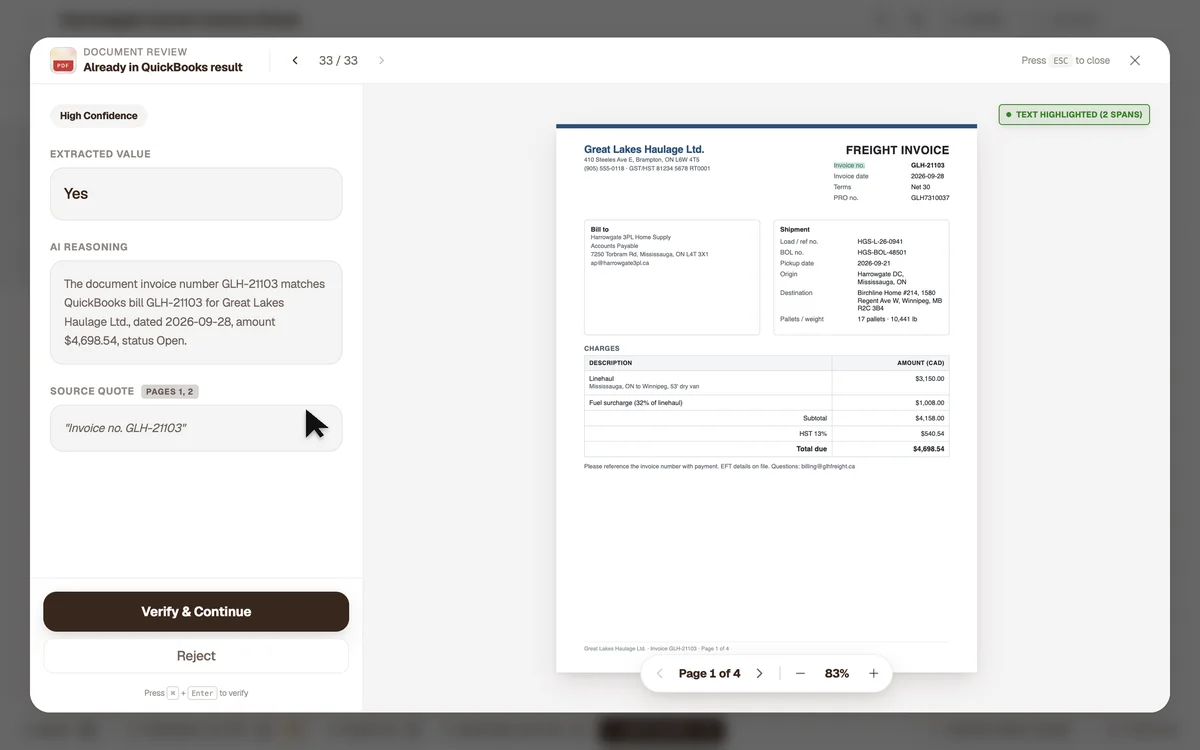Click load reference HGS-L-26-0941
The height and width of the screenshot is (750, 1200).
(x=881, y=242)
